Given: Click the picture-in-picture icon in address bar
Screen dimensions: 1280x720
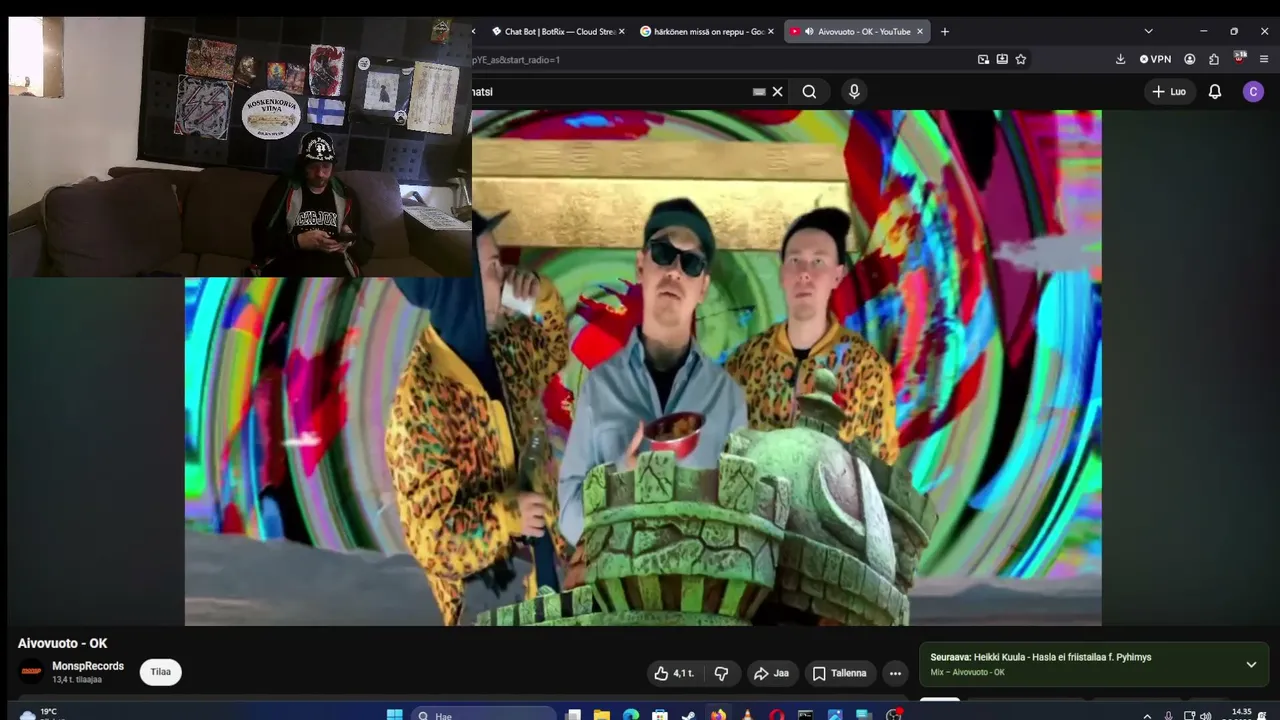Looking at the screenshot, I should (983, 60).
